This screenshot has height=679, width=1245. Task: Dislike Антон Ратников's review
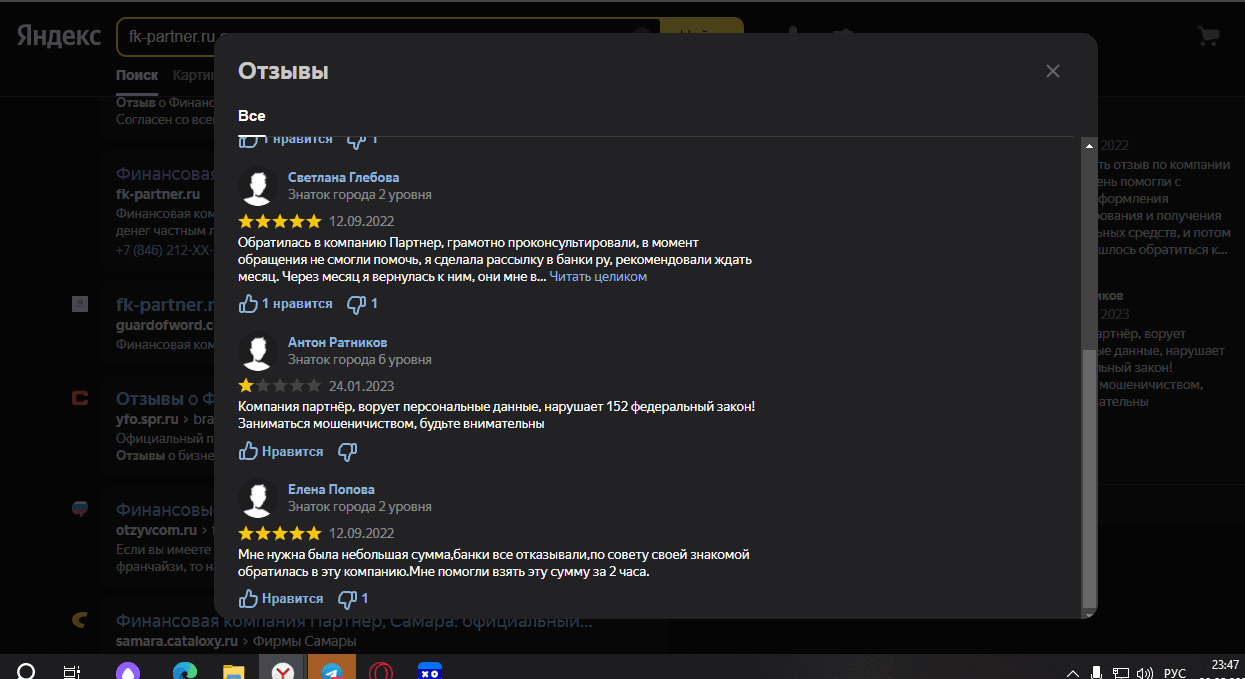(348, 451)
